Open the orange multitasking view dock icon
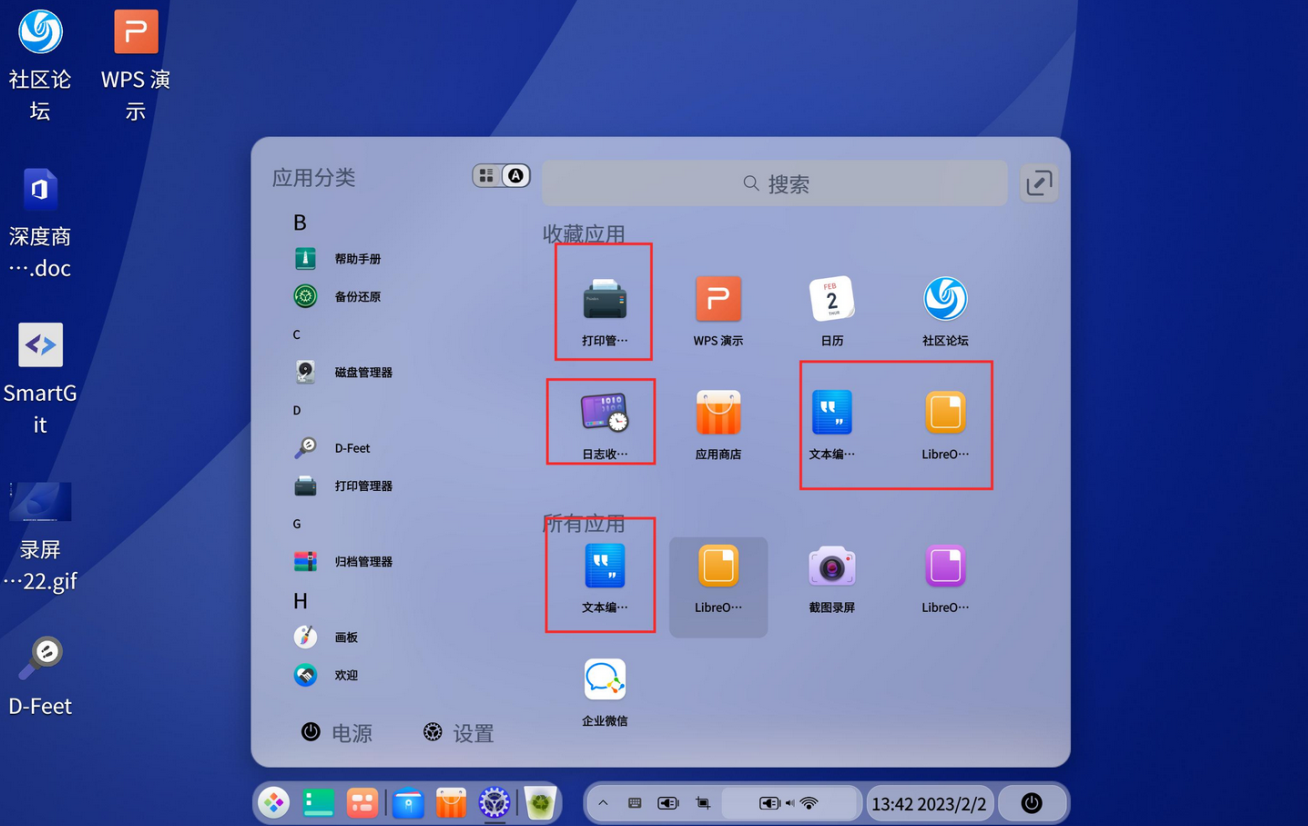Screen dimensions: 1308x826 pos(362,802)
